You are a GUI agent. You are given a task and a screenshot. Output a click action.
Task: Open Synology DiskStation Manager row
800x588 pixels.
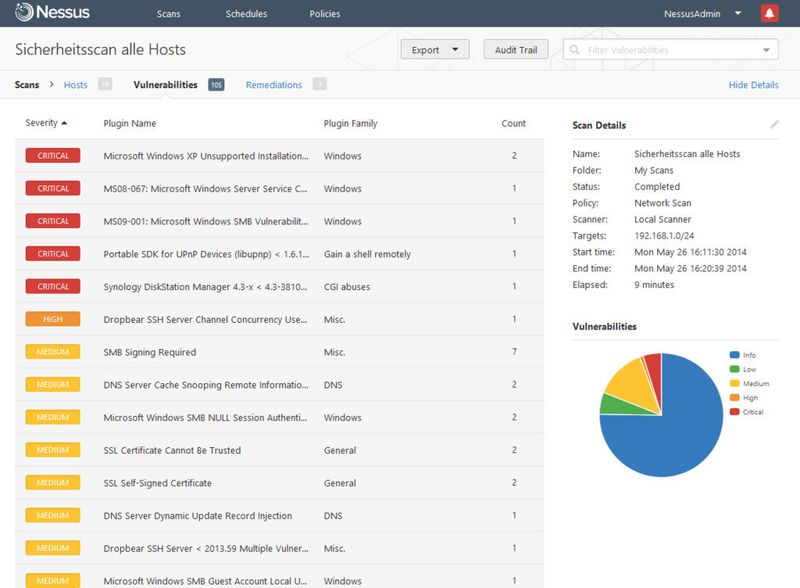[279, 286]
